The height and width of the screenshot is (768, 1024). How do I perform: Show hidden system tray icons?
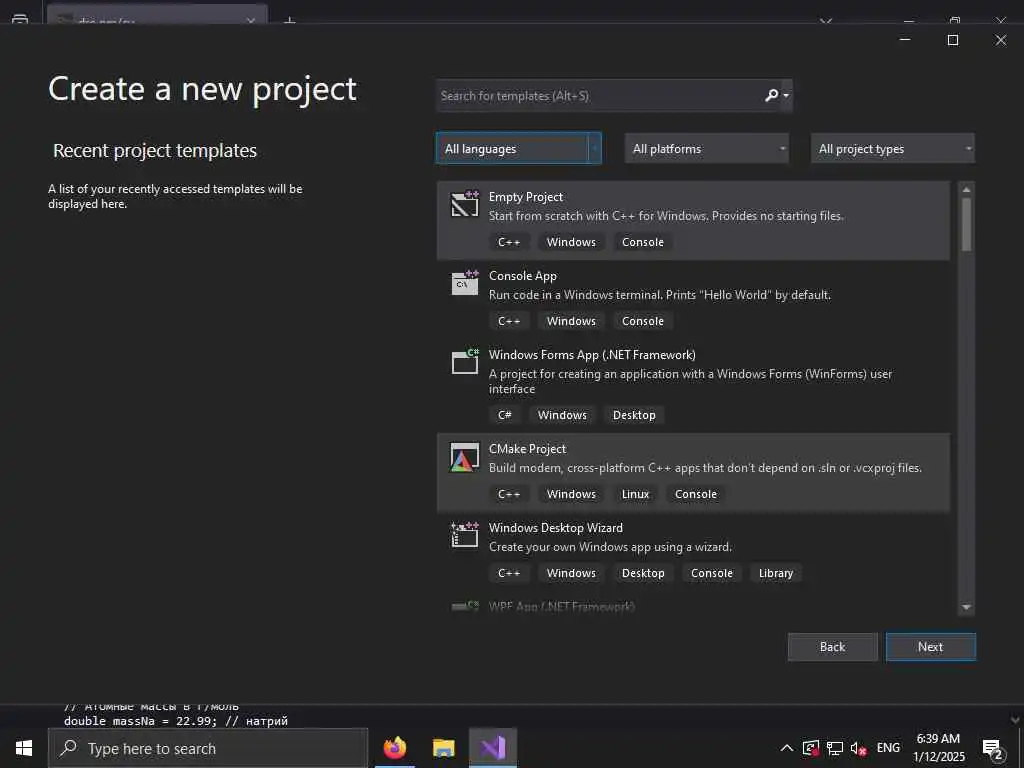(x=787, y=748)
